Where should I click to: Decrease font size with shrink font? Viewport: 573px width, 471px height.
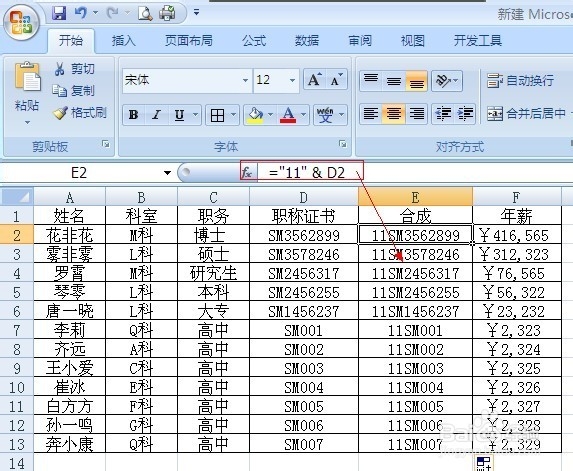coord(336,79)
